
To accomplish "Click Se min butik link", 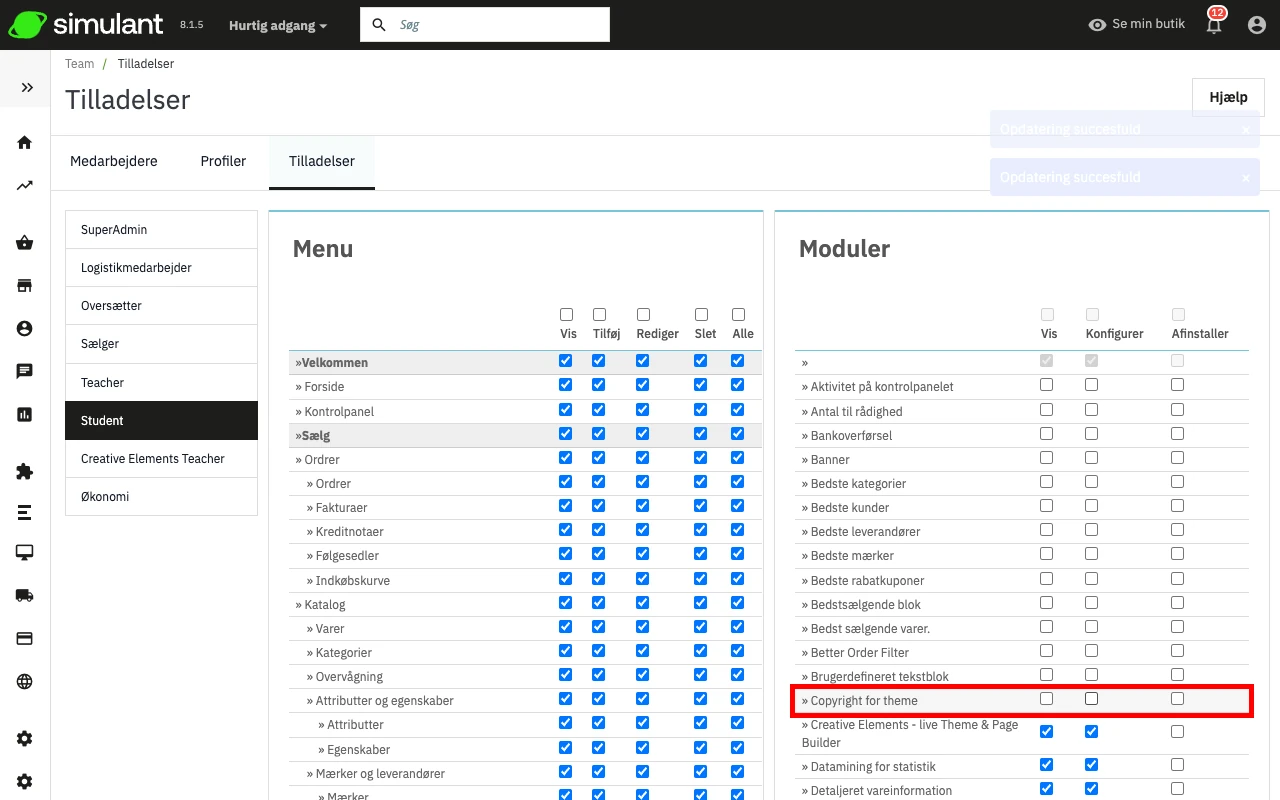I will click(x=1137, y=24).
